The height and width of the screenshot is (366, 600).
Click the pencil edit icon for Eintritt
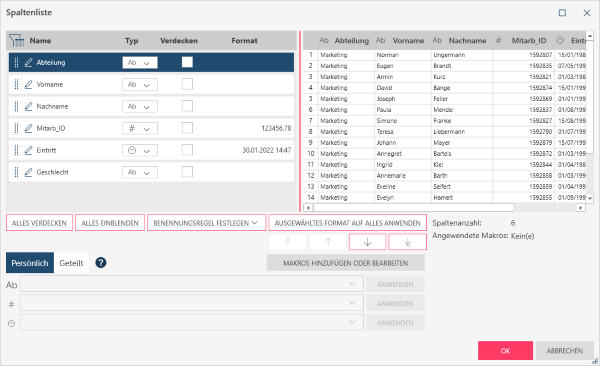28,150
